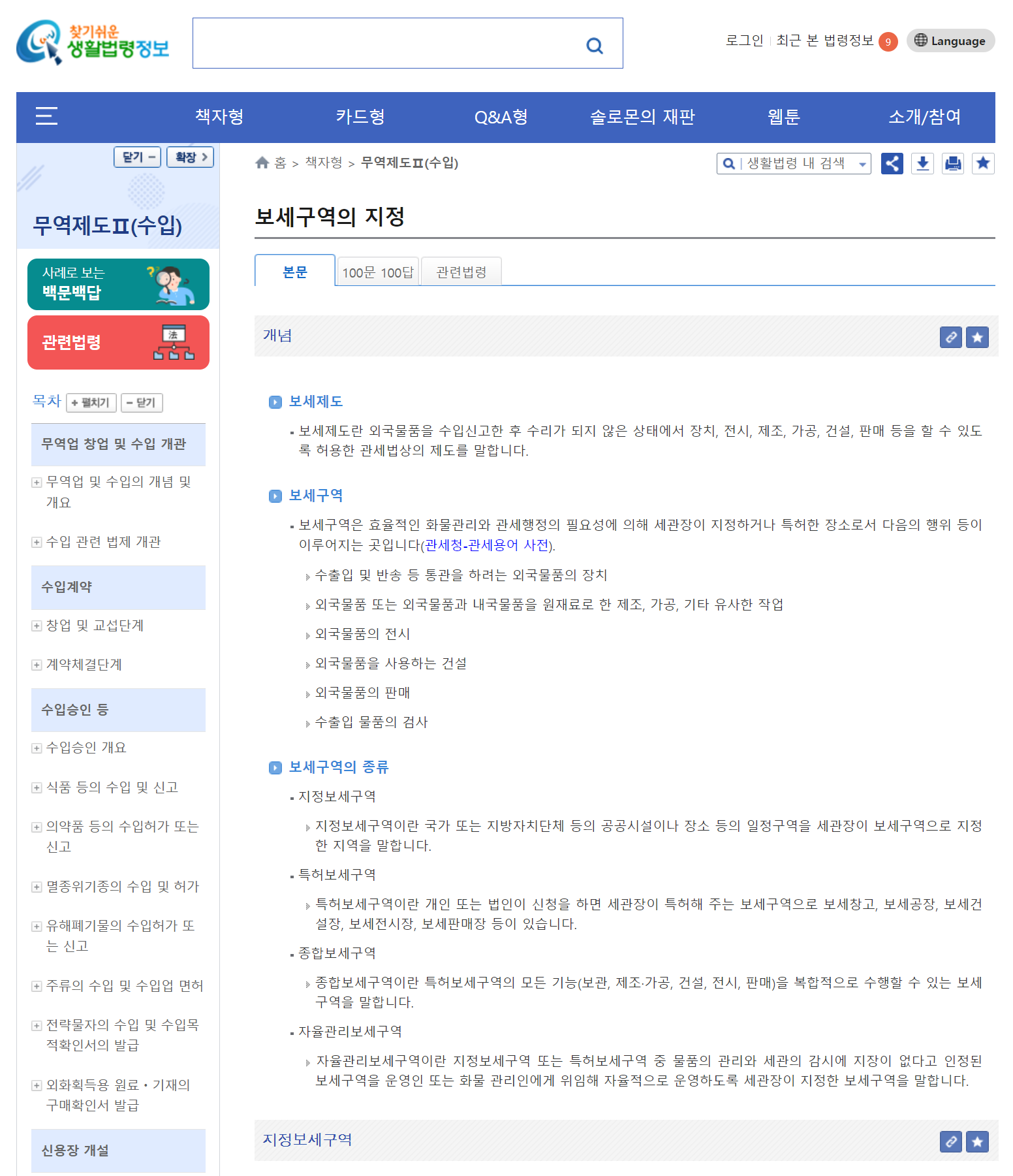Click 닫기 button on sidebar

[x=138, y=157]
